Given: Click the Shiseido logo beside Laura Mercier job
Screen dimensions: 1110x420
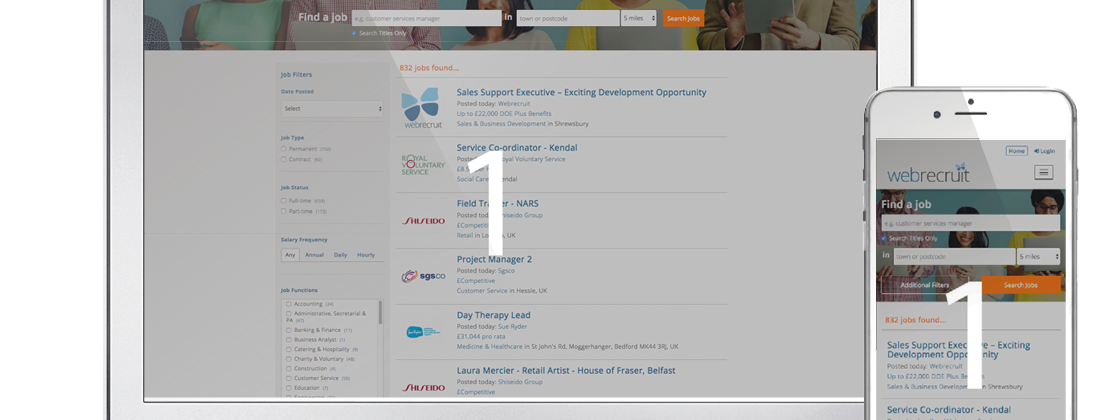Looking at the screenshot, I should pos(423,387).
